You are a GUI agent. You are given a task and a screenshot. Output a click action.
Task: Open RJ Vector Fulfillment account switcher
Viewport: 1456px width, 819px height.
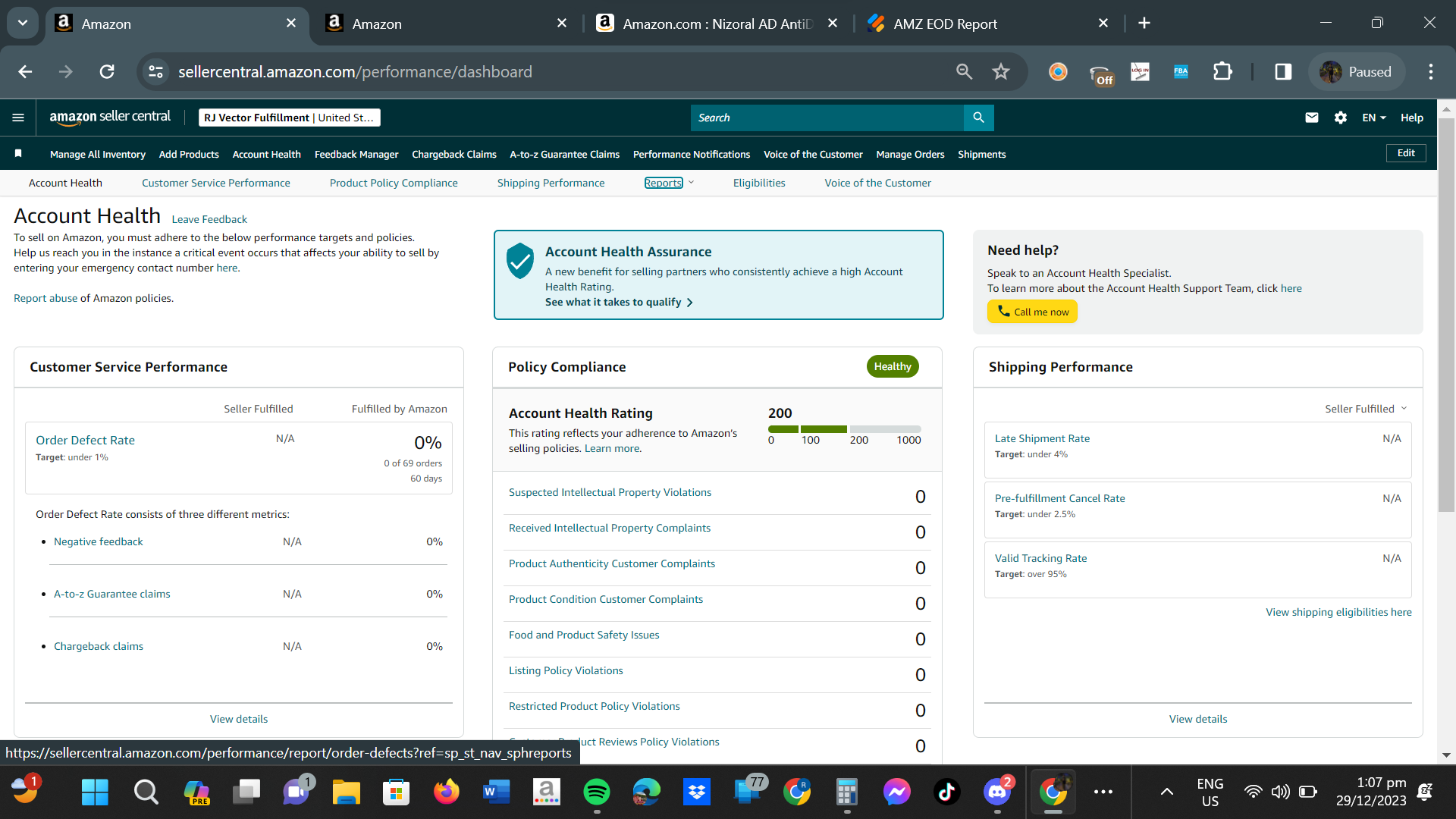(289, 118)
